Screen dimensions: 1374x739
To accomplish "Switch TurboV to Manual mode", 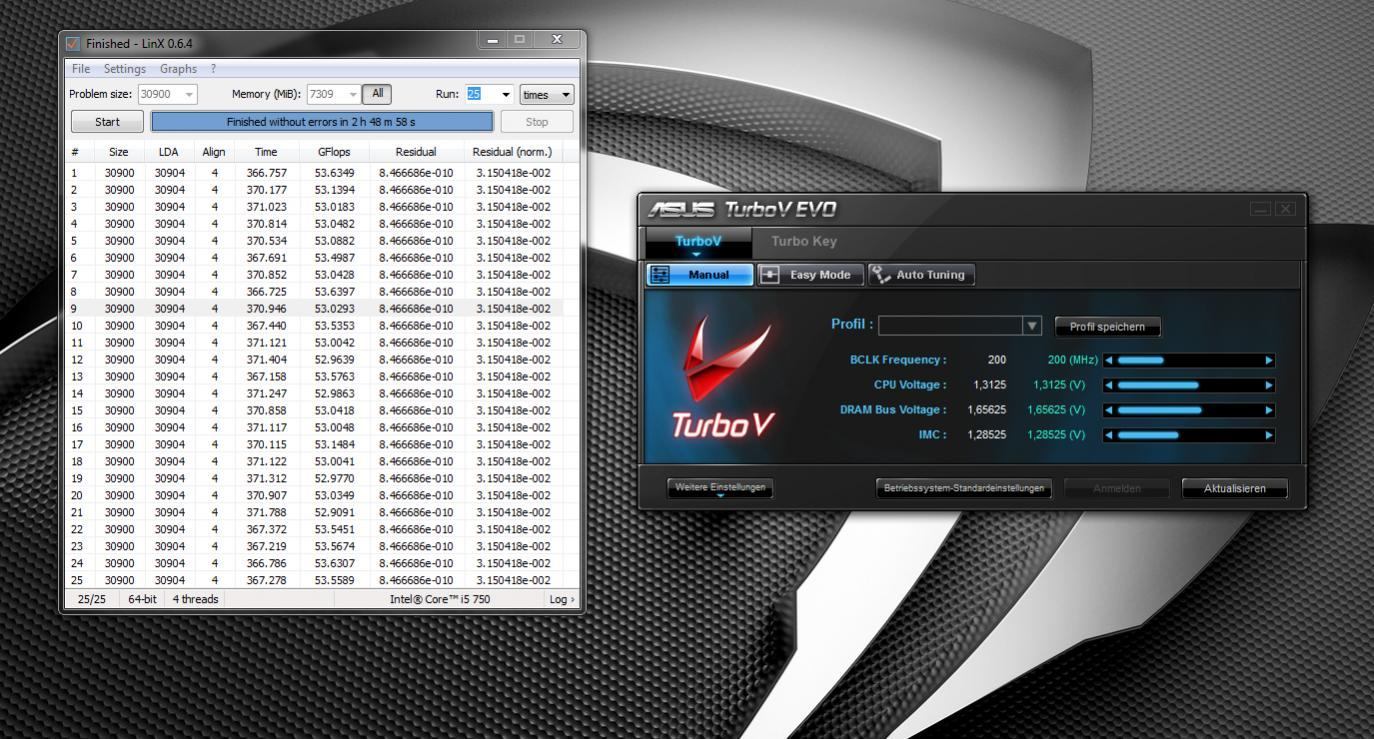I will (x=700, y=275).
